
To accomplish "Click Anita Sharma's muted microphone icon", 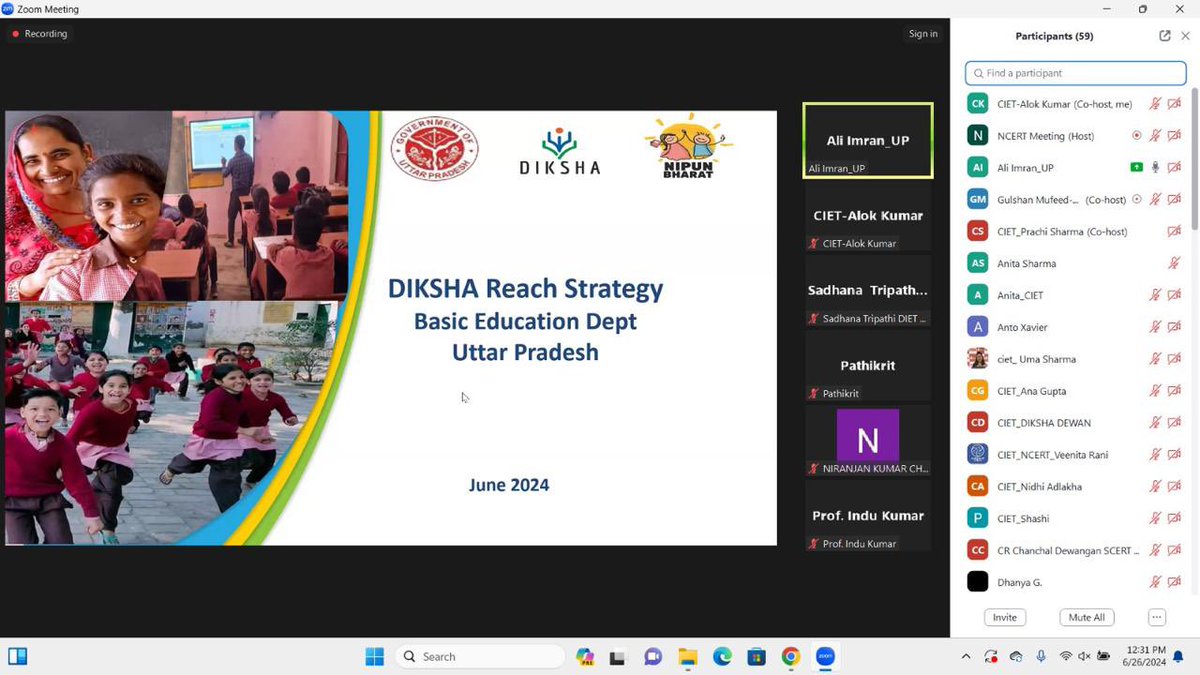I will coord(1174,264).
